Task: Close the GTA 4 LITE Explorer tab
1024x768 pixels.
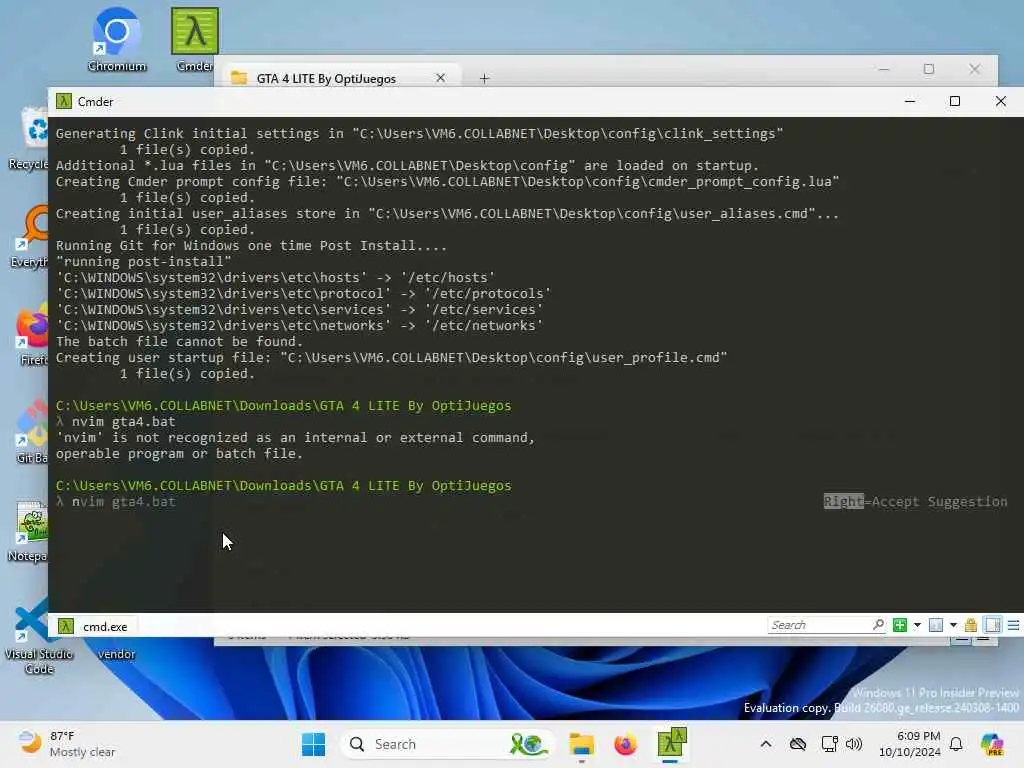Action: tap(440, 78)
